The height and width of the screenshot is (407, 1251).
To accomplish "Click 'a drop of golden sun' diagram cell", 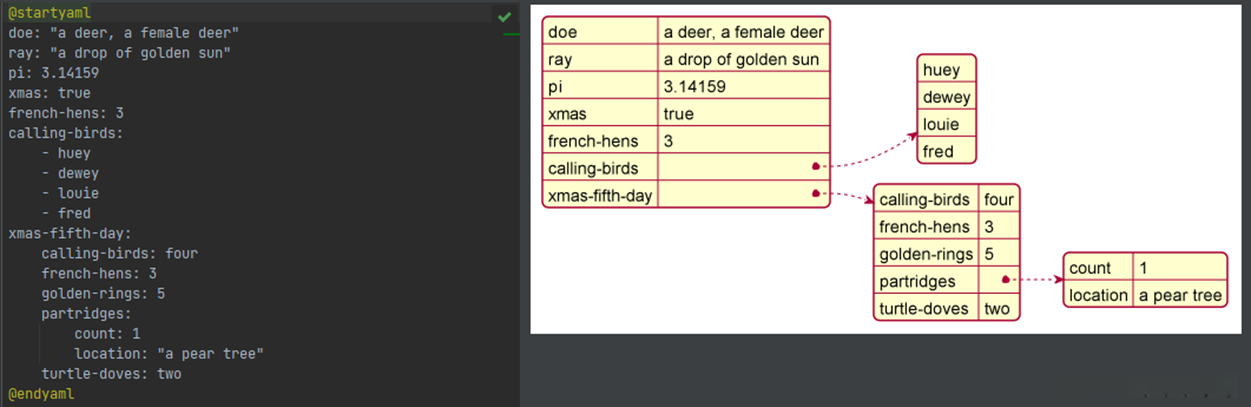I will [741, 59].
